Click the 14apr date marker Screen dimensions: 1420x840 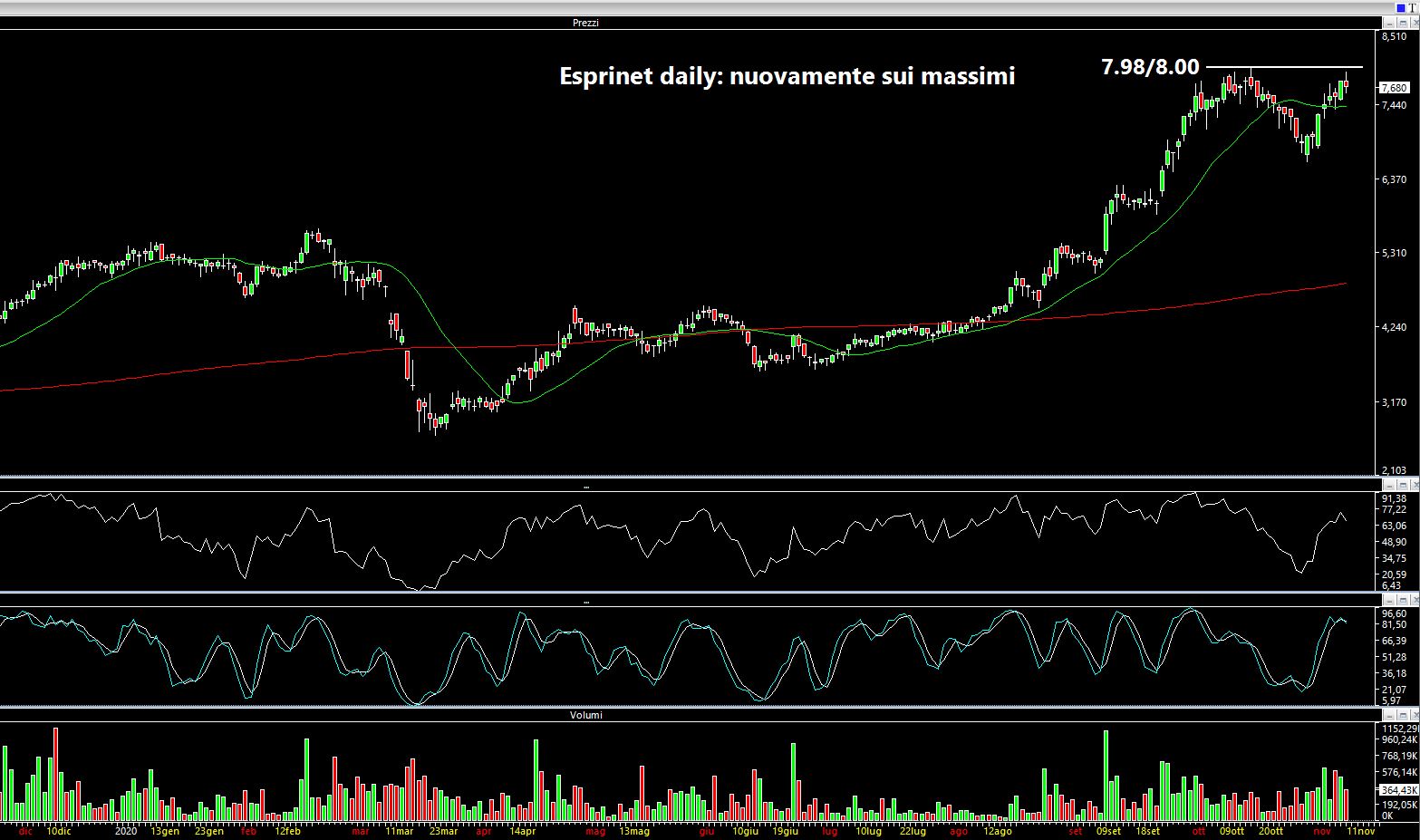coord(522,830)
